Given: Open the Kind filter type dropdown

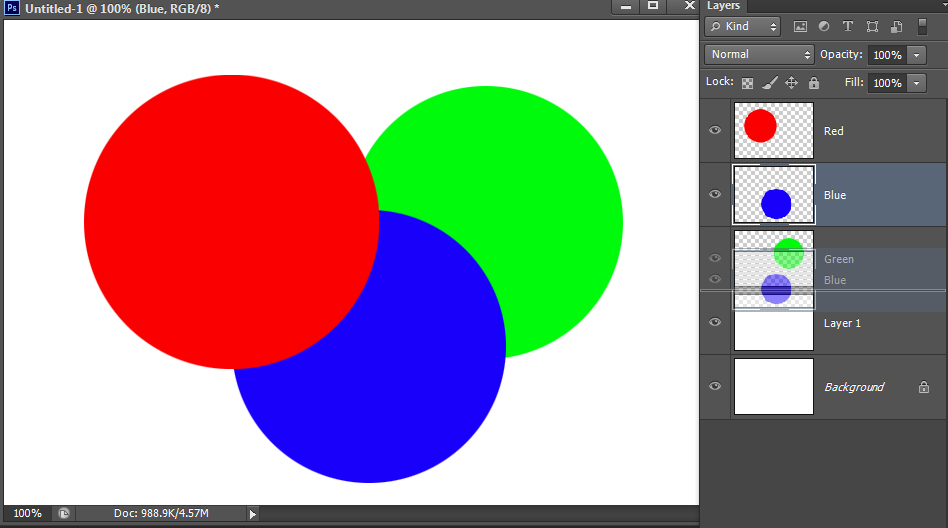Looking at the screenshot, I should pos(742,27).
